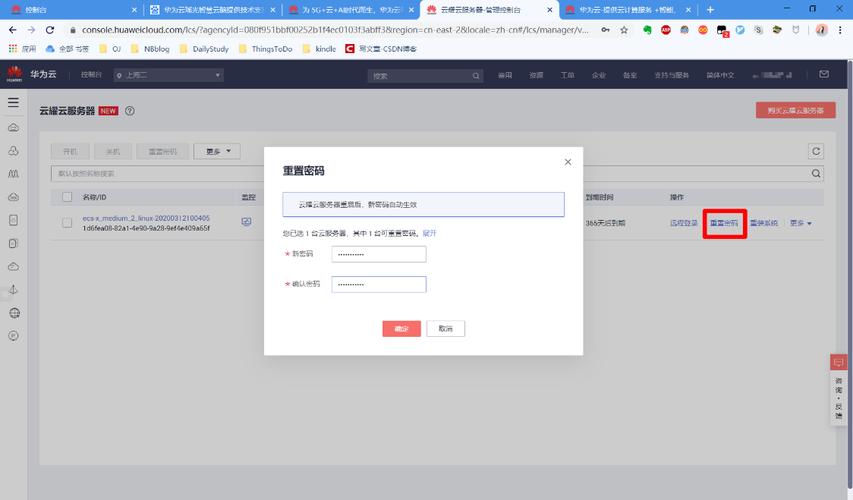
Task: Open a new browser tab with the plus button
Action: pos(710,10)
